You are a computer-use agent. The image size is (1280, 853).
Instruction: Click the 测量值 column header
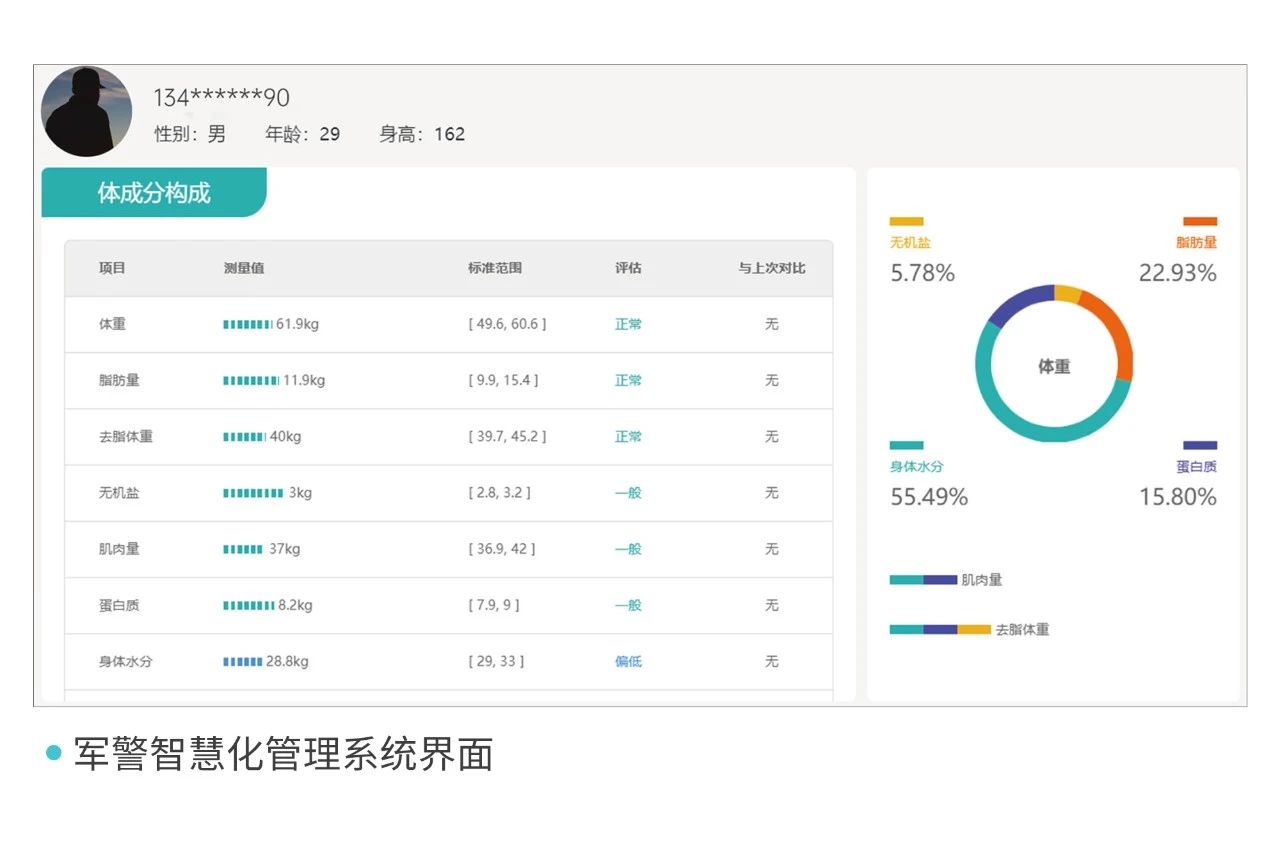pos(244,268)
